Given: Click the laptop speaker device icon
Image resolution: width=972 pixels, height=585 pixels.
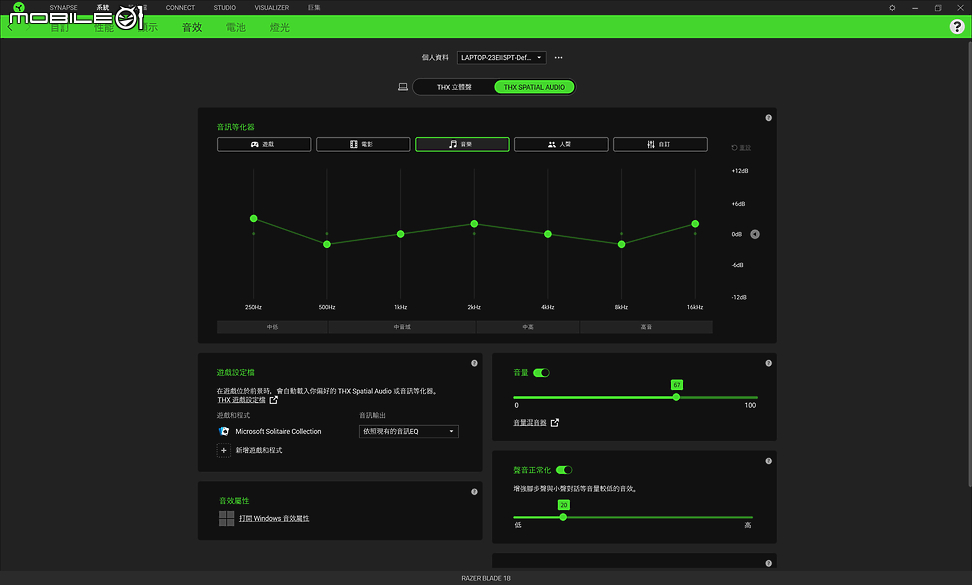Looking at the screenshot, I should (403, 87).
